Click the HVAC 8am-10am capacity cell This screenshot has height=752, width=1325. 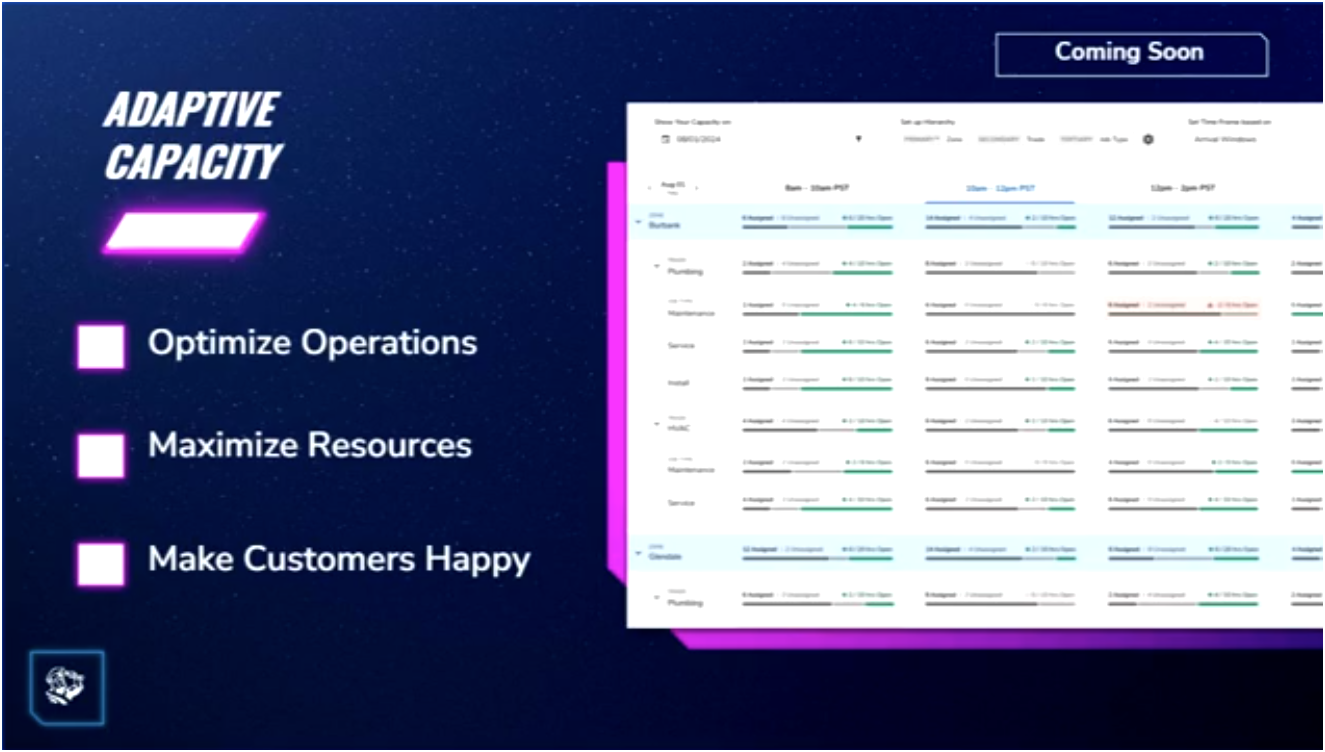[x=817, y=424]
